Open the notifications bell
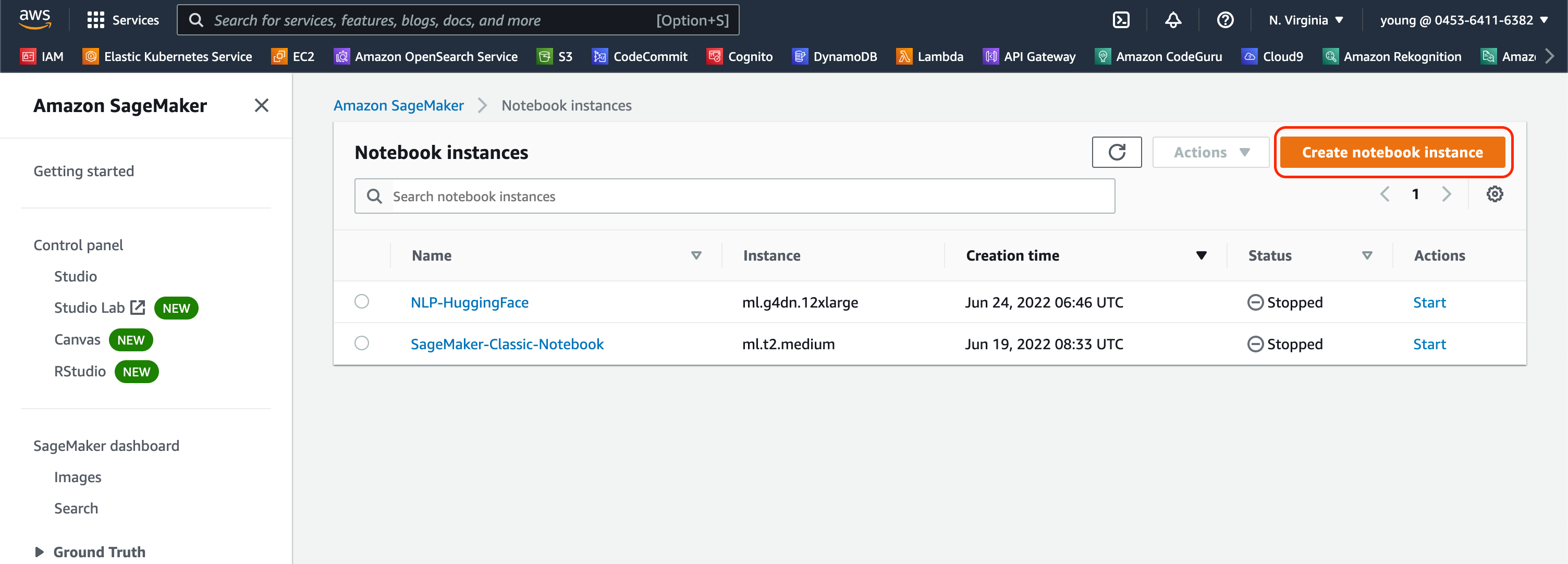 pos(1173,20)
